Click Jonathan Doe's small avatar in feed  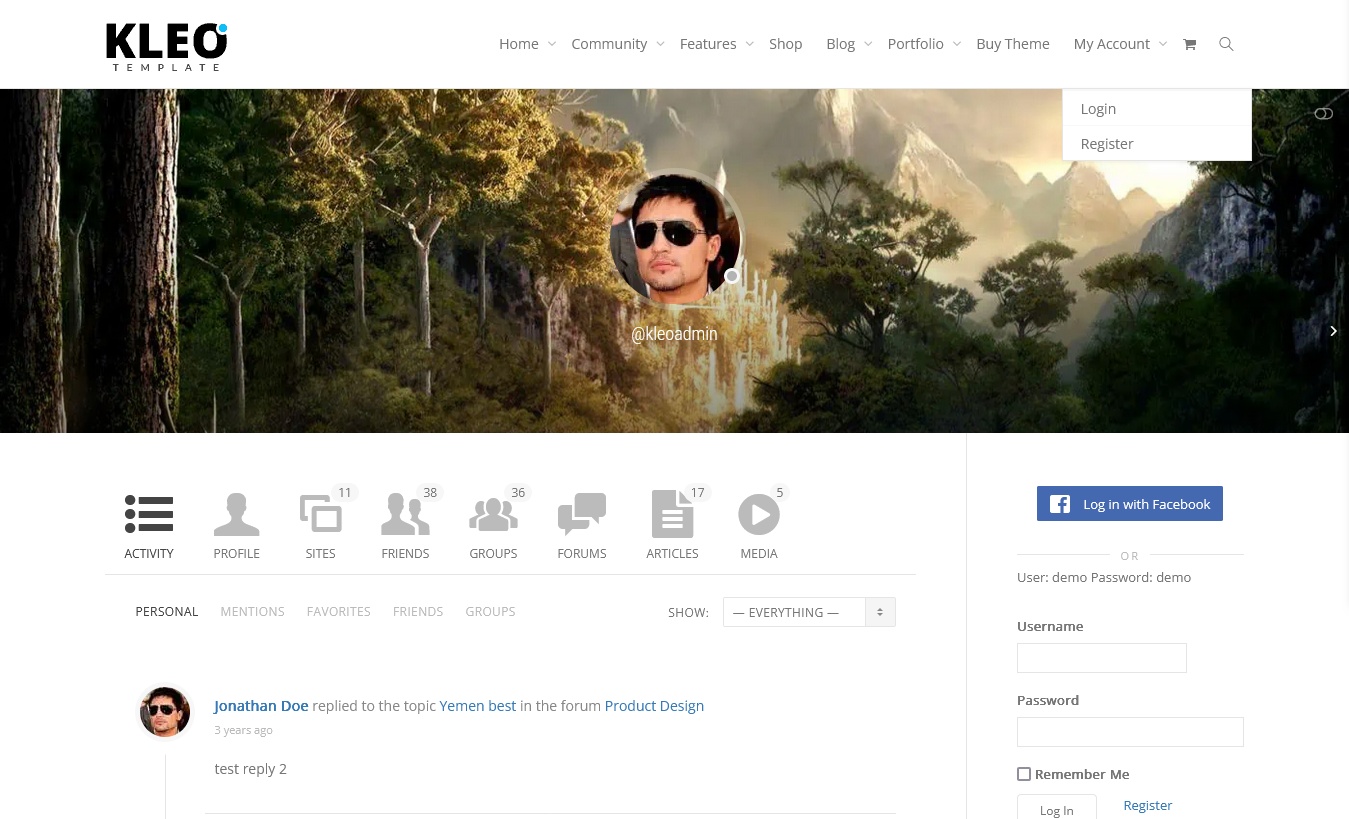click(164, 711)
